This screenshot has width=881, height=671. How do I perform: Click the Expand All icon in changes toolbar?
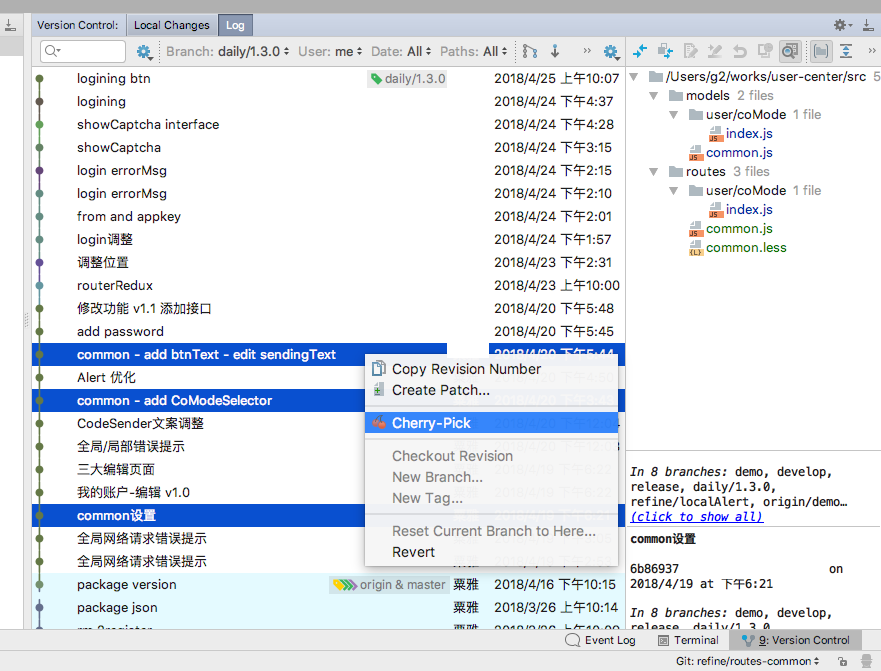pos(846,52)
